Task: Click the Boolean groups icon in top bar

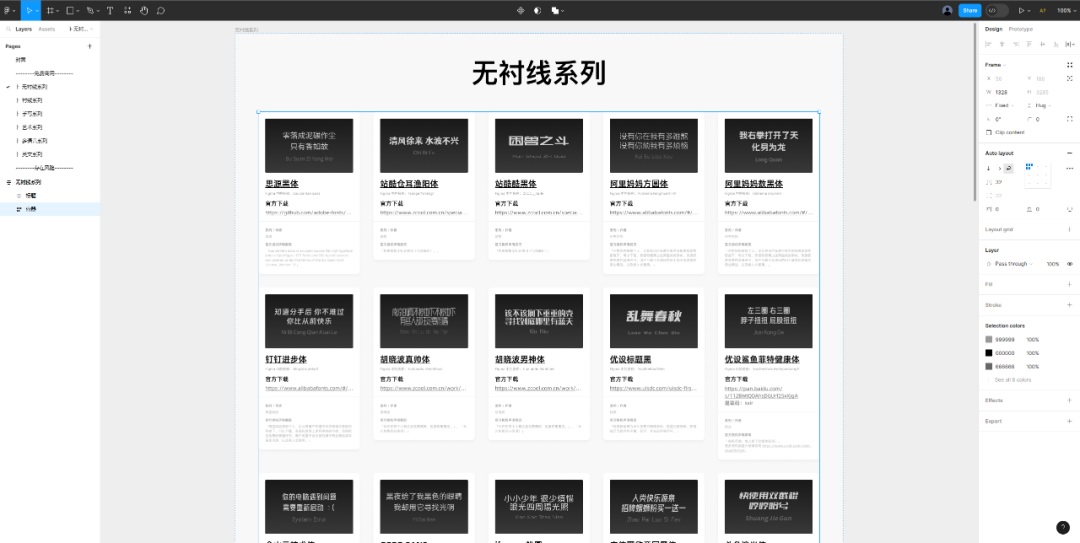Action: point(554,10)
